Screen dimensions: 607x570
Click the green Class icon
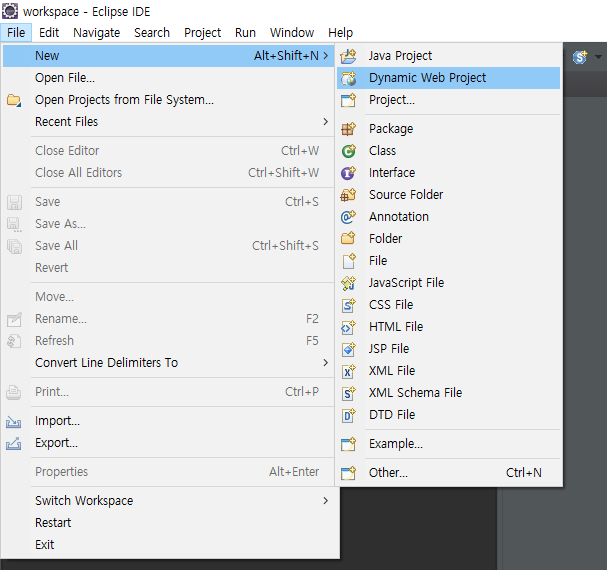coord(348,151)
